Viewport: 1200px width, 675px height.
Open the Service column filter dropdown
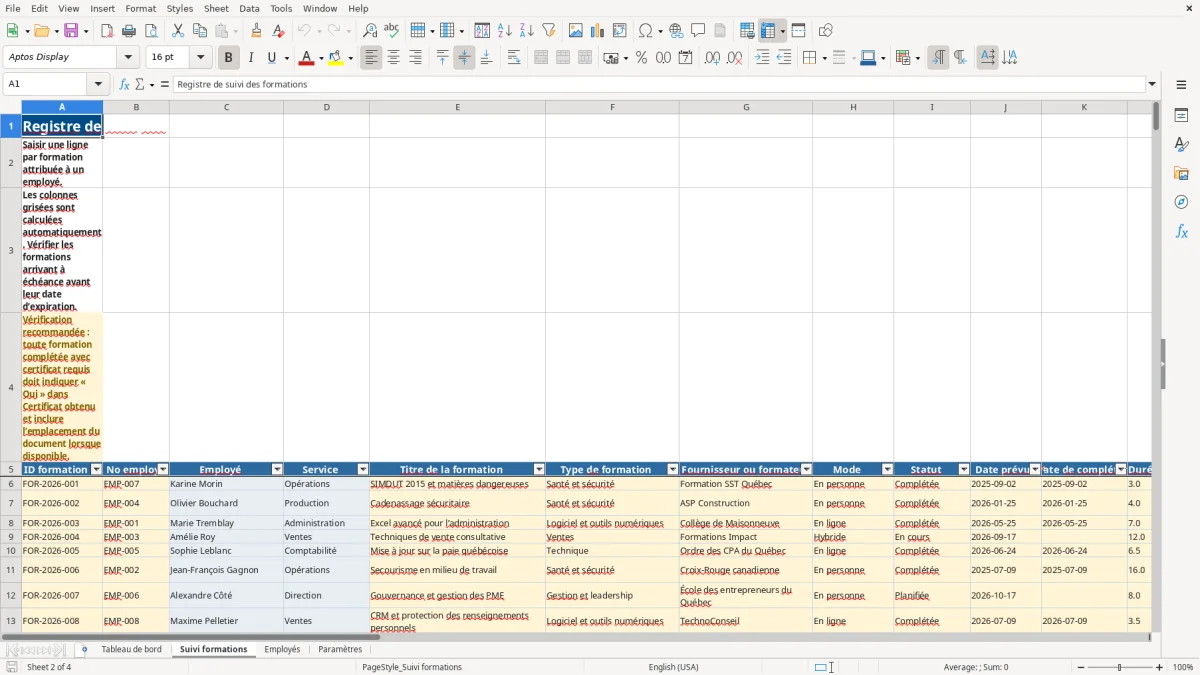pyautogui.click(x=363, y=469)
